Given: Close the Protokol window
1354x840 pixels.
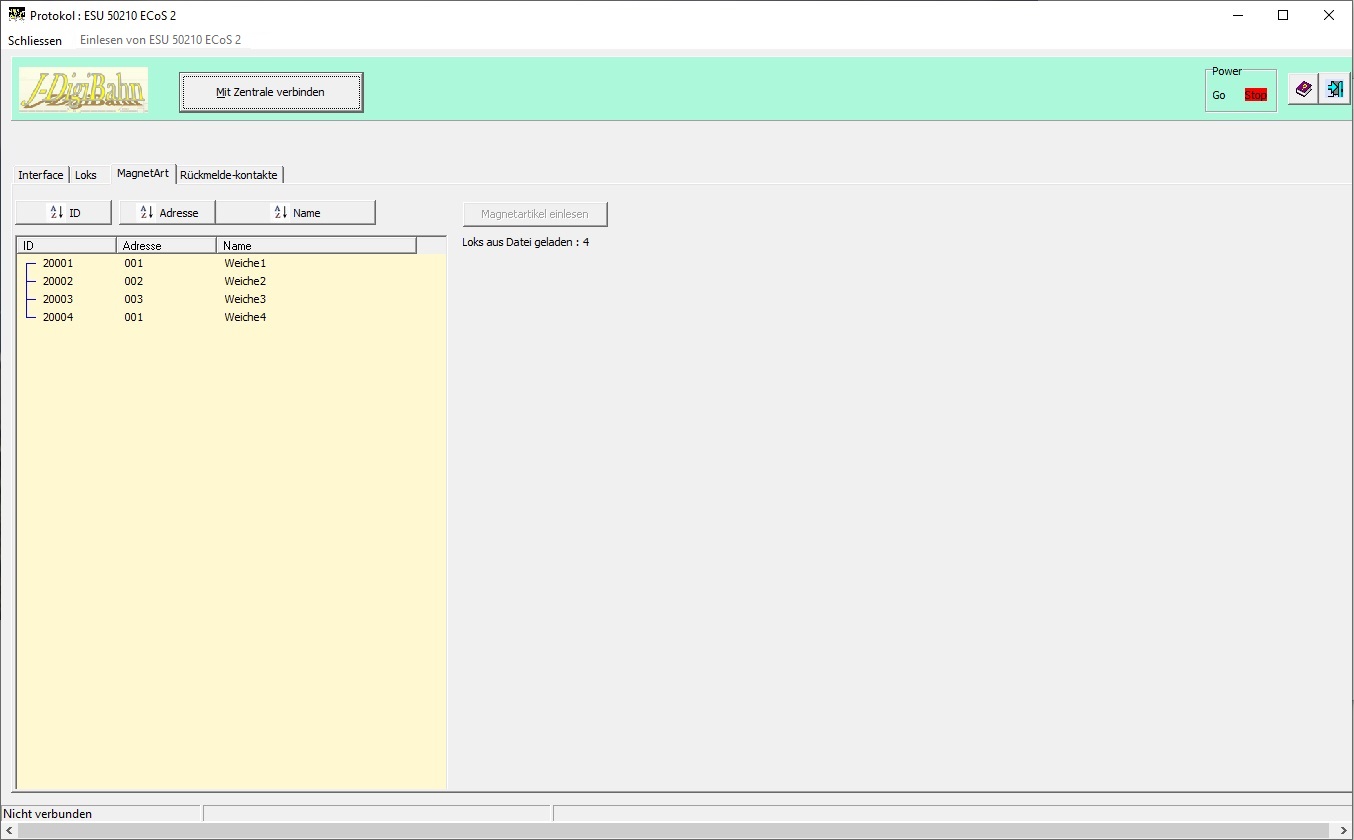Looking at the screenshot, I should [x=1329, y=15].
